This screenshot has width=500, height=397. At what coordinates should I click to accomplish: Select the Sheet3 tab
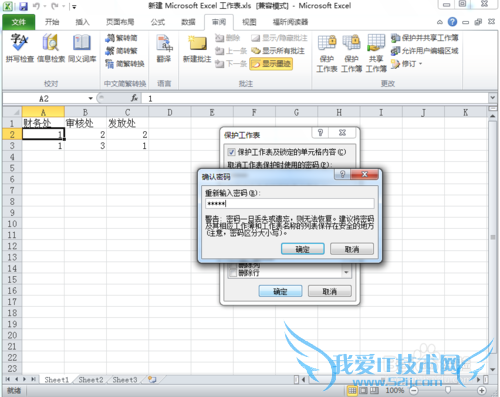(x=125, y=380)
